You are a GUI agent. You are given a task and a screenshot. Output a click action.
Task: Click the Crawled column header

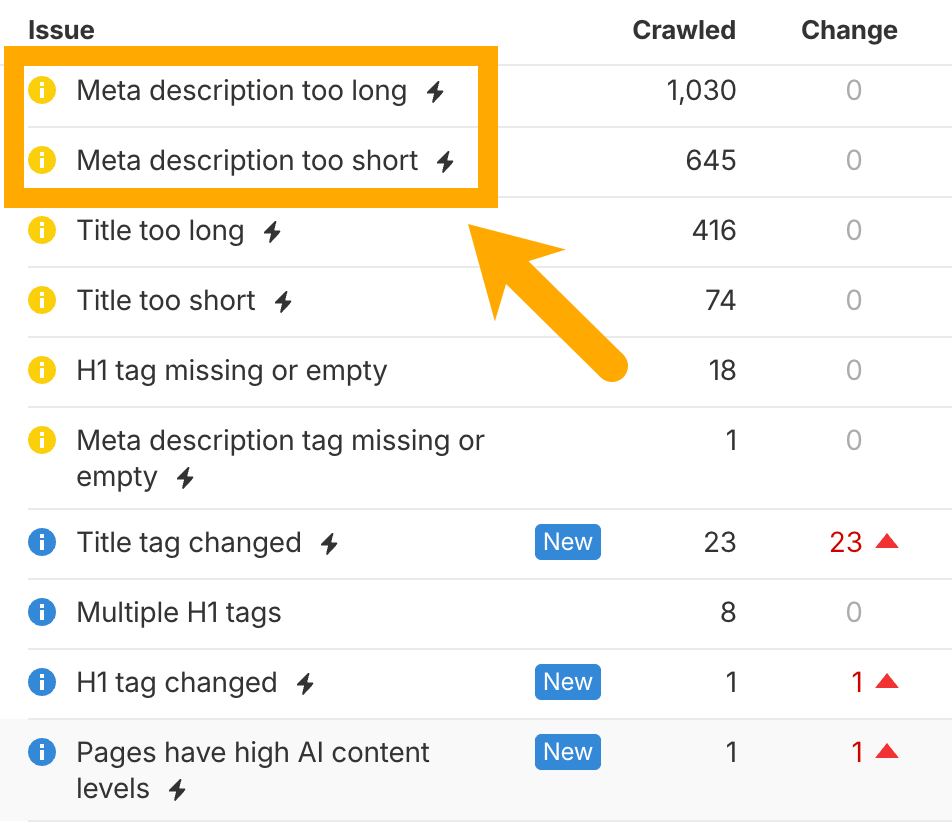click(x=684, y=31)
